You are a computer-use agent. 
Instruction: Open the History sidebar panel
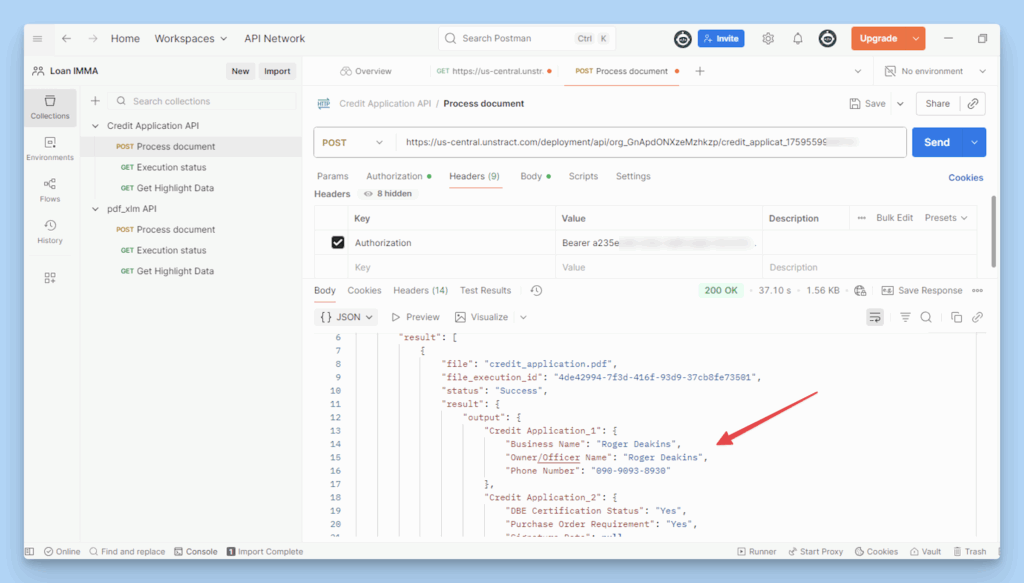pos(50,231)
